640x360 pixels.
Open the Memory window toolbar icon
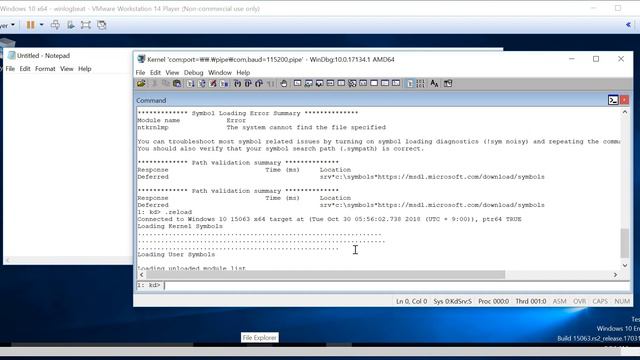(x=341, y=83)
